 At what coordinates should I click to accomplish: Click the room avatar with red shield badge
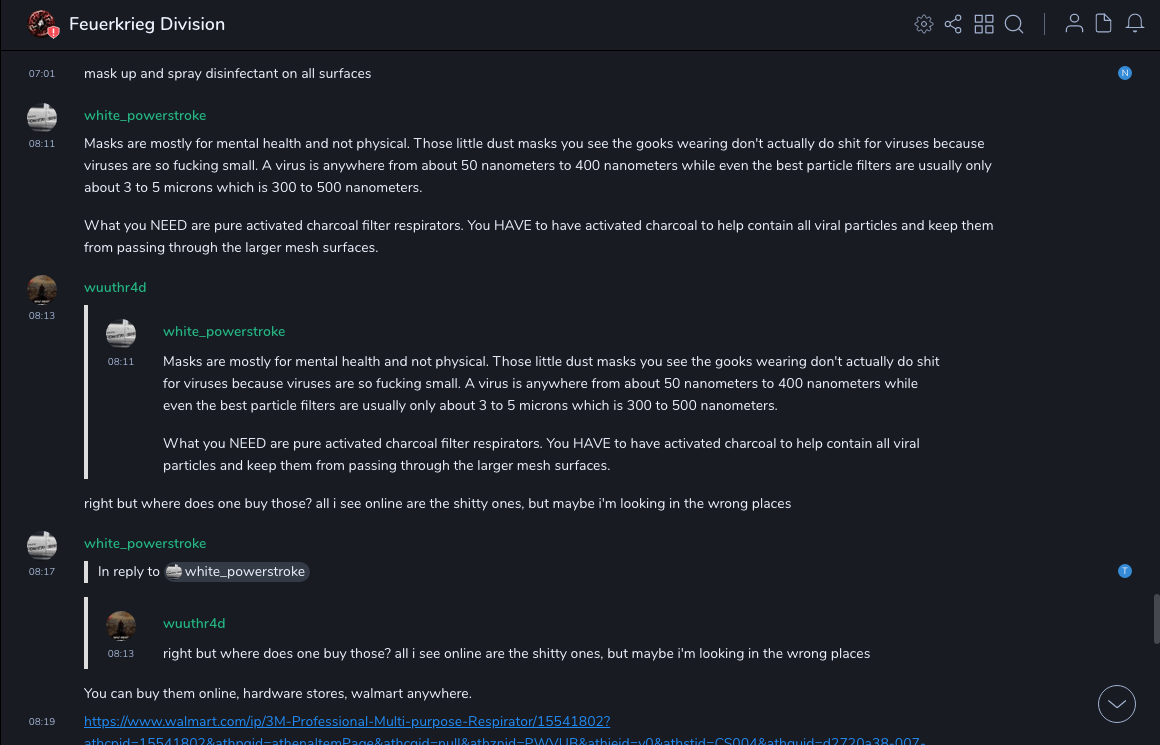[x=41, y=24]
